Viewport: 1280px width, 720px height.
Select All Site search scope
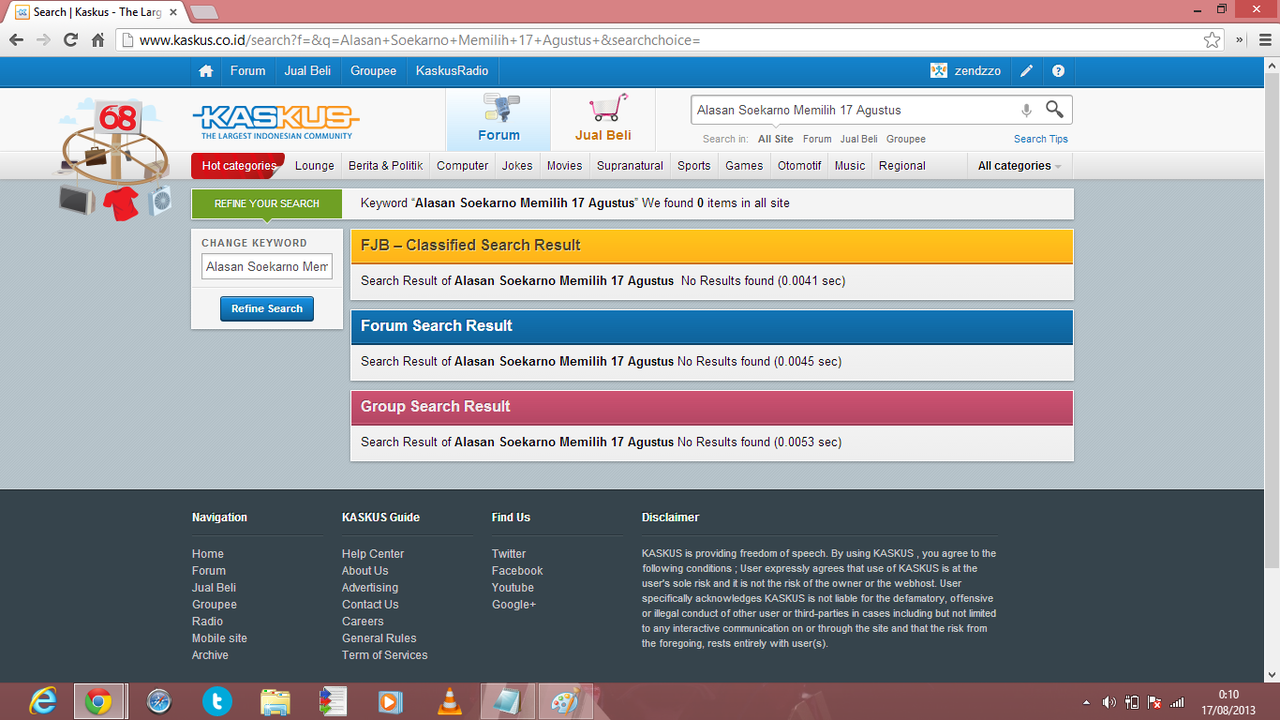[x=776, y=139]
